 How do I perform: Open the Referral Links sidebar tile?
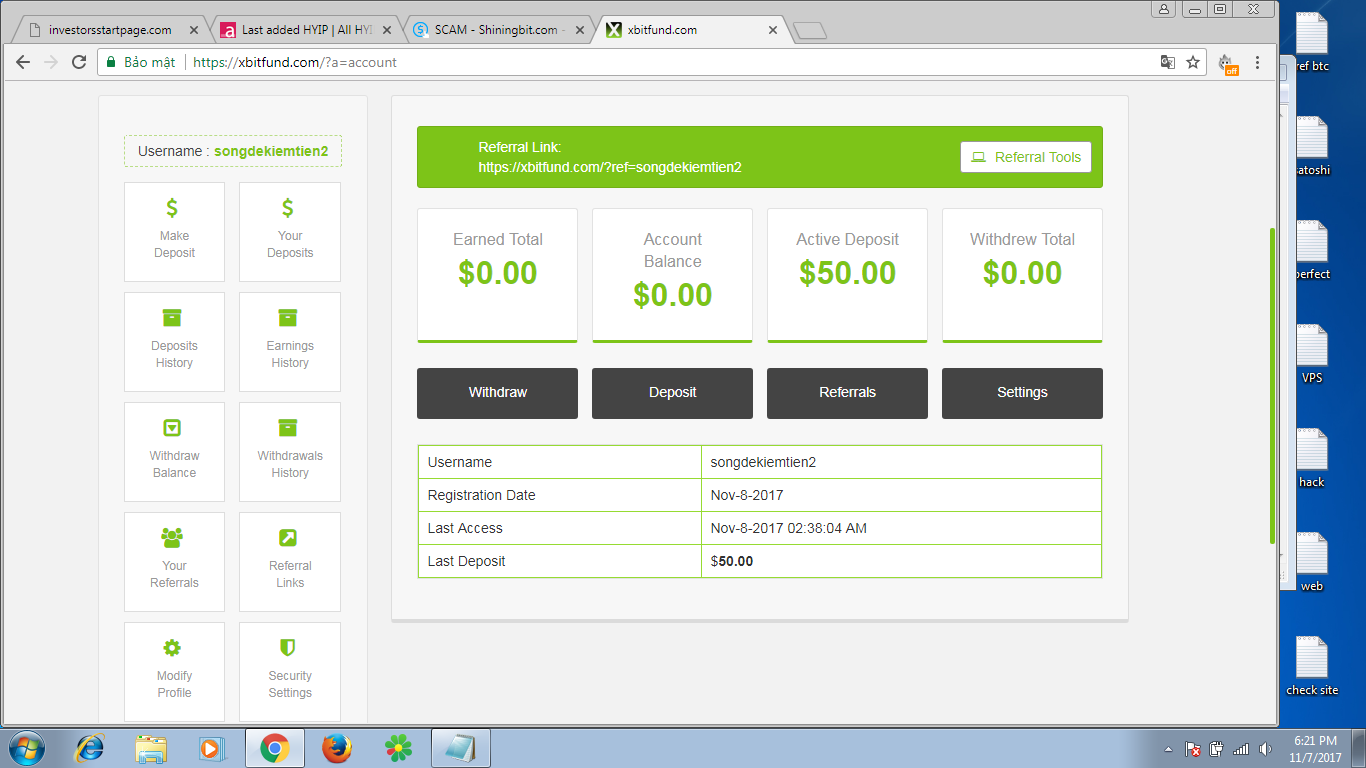pos(290,562)
